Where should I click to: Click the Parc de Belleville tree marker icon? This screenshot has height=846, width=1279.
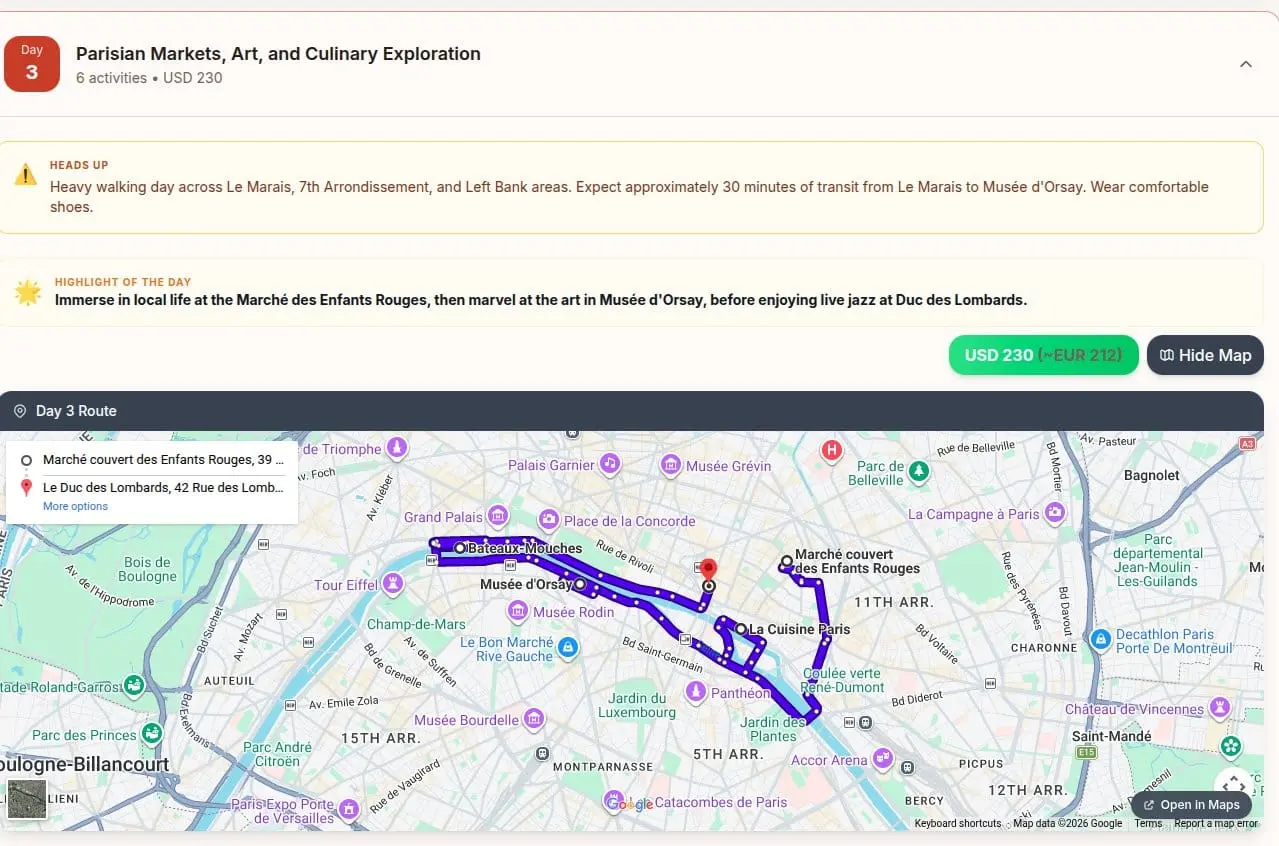pyautogui.click(x=919, y=470)
